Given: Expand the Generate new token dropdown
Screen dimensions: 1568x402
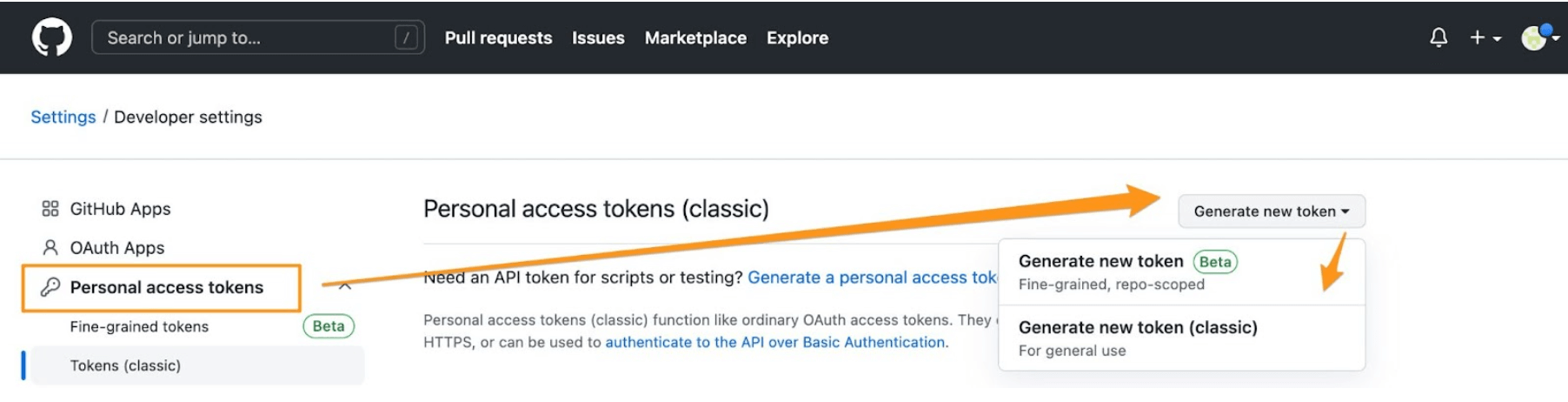Looking at the screenshot, I should pos(1271,211).
